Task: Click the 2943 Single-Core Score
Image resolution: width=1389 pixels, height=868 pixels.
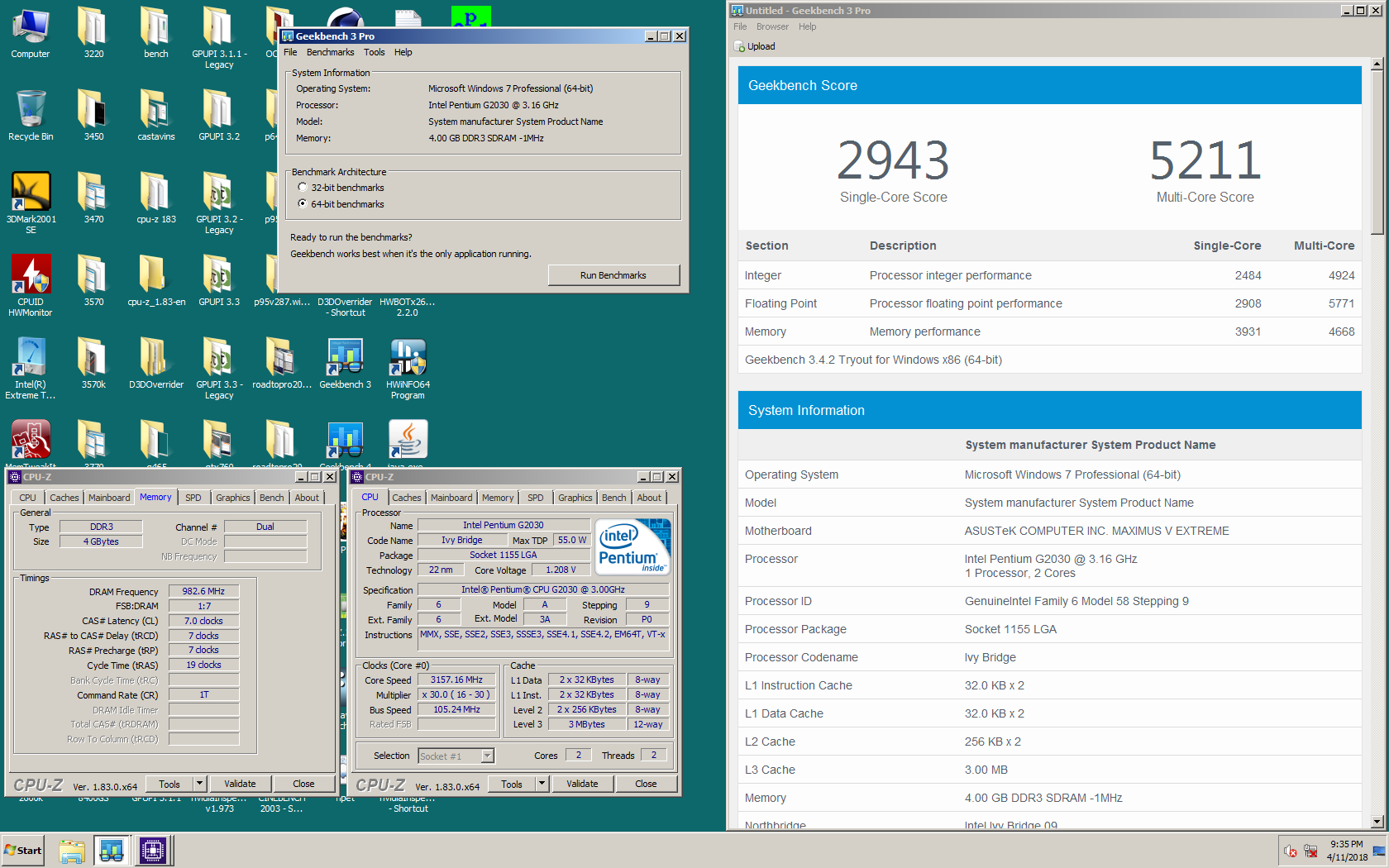Action: (893, 160)
